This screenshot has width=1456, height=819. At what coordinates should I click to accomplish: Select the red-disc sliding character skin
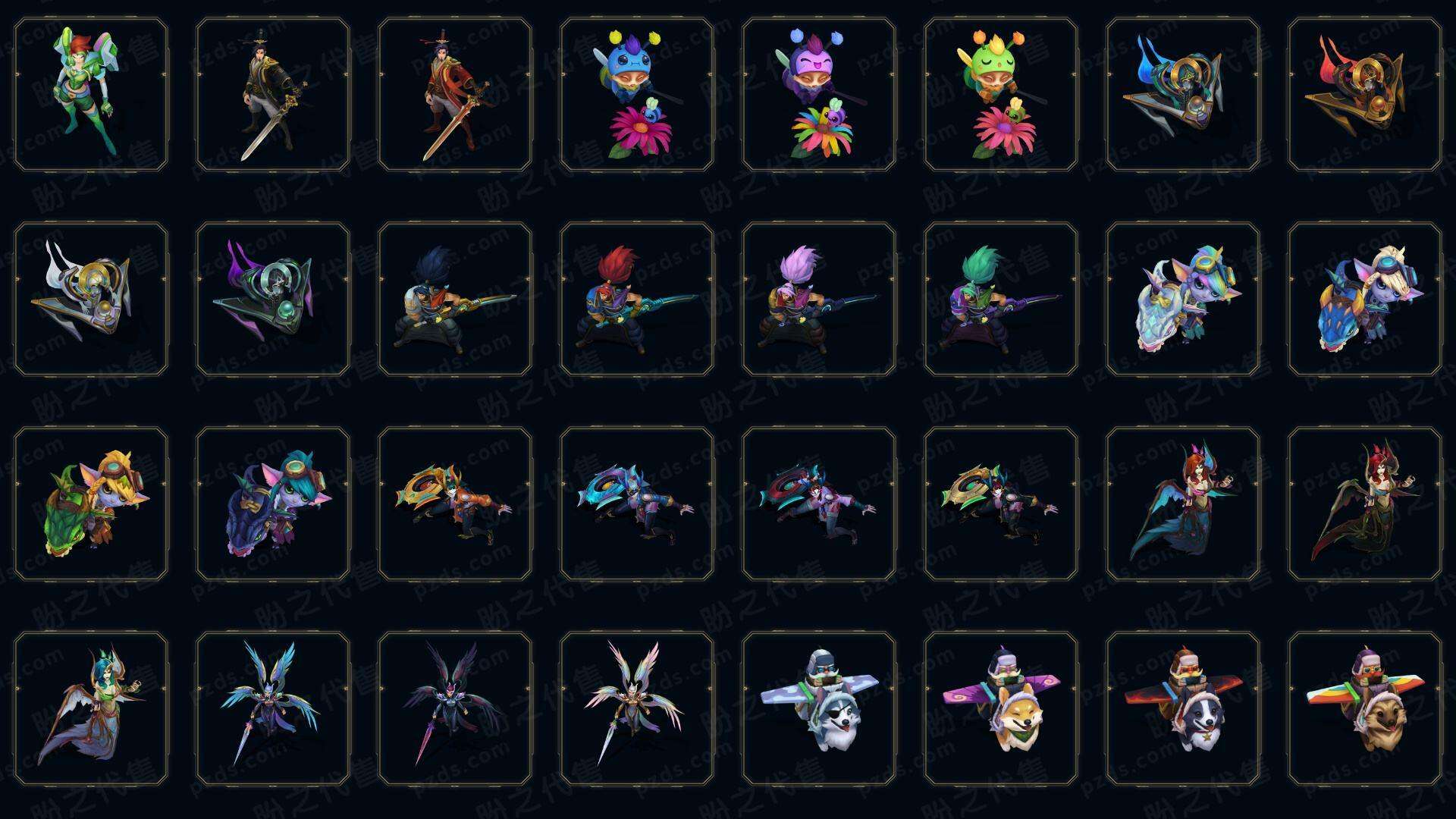coord(819,504)
